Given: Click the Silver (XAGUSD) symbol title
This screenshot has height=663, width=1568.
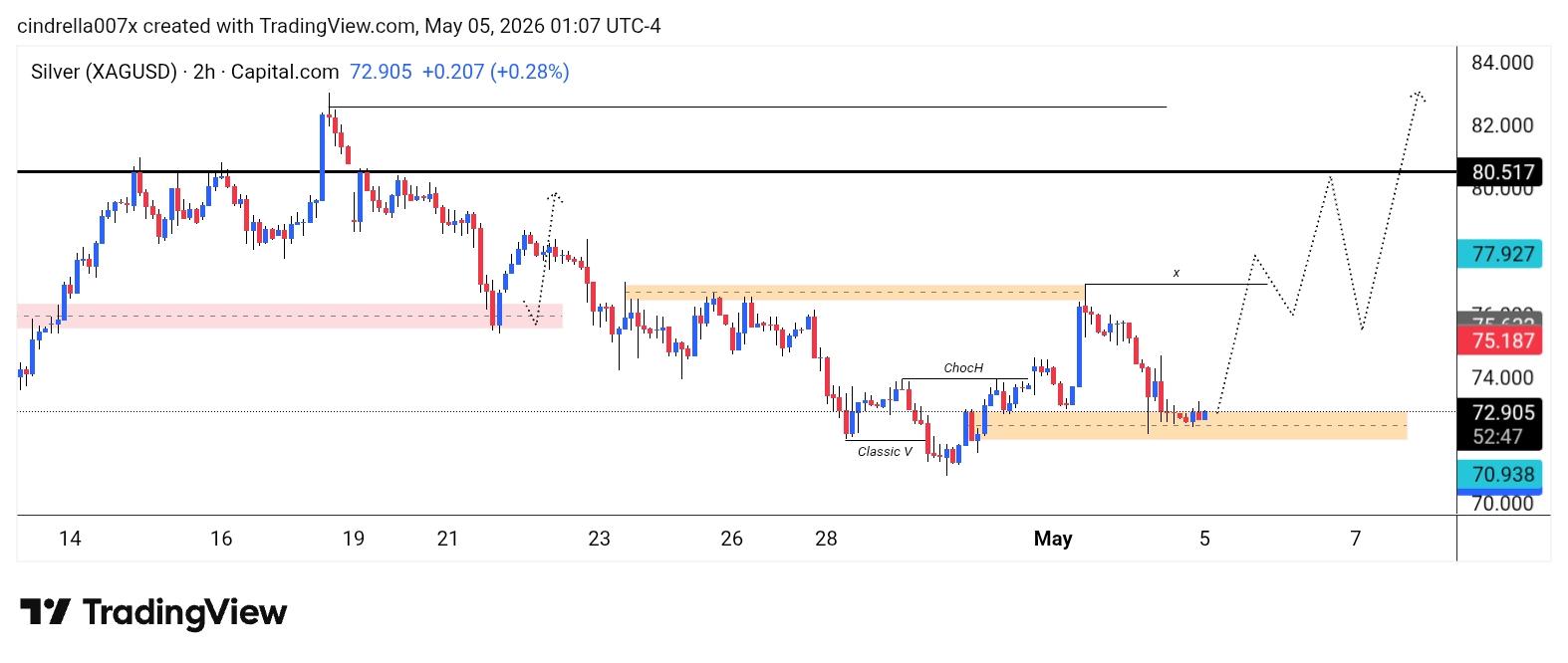Looking at the screenshot, I should [x=104, y=72].
